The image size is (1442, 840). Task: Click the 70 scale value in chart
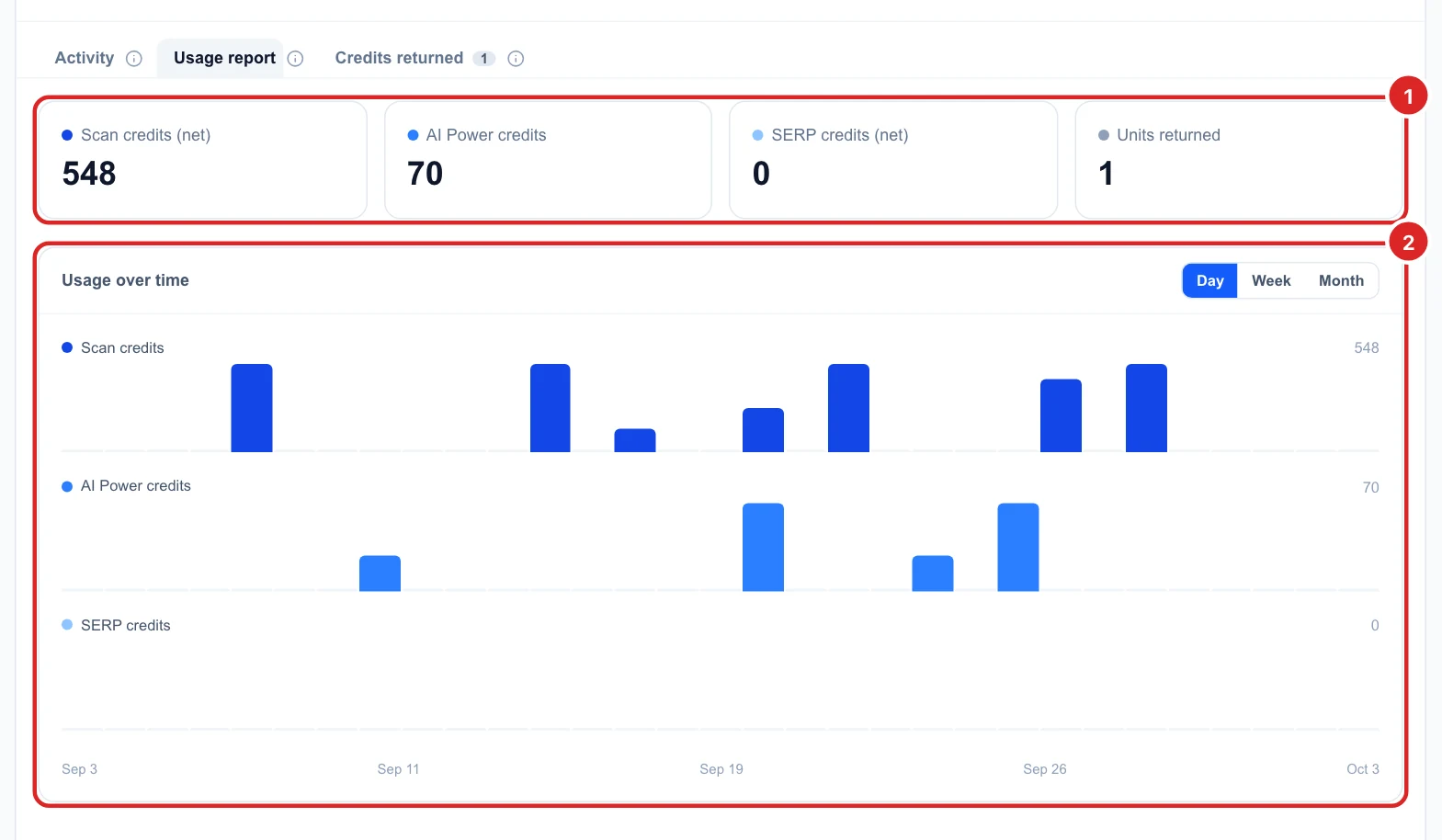click(1370, 487)
